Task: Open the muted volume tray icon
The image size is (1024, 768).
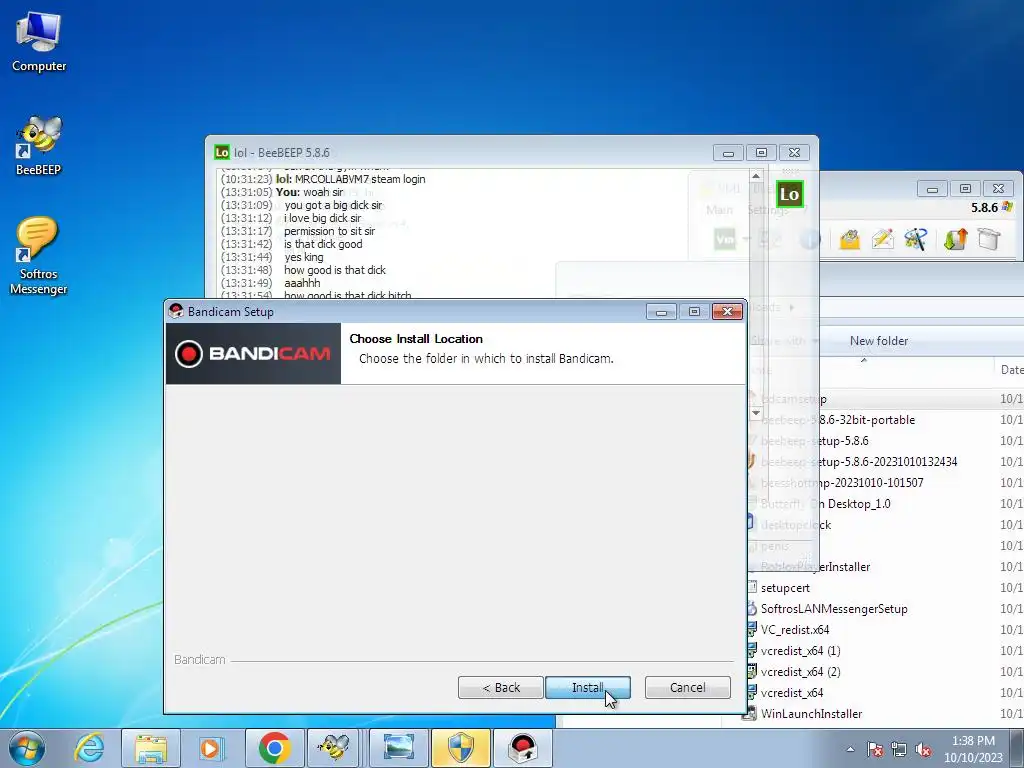Action: [923, 749]
